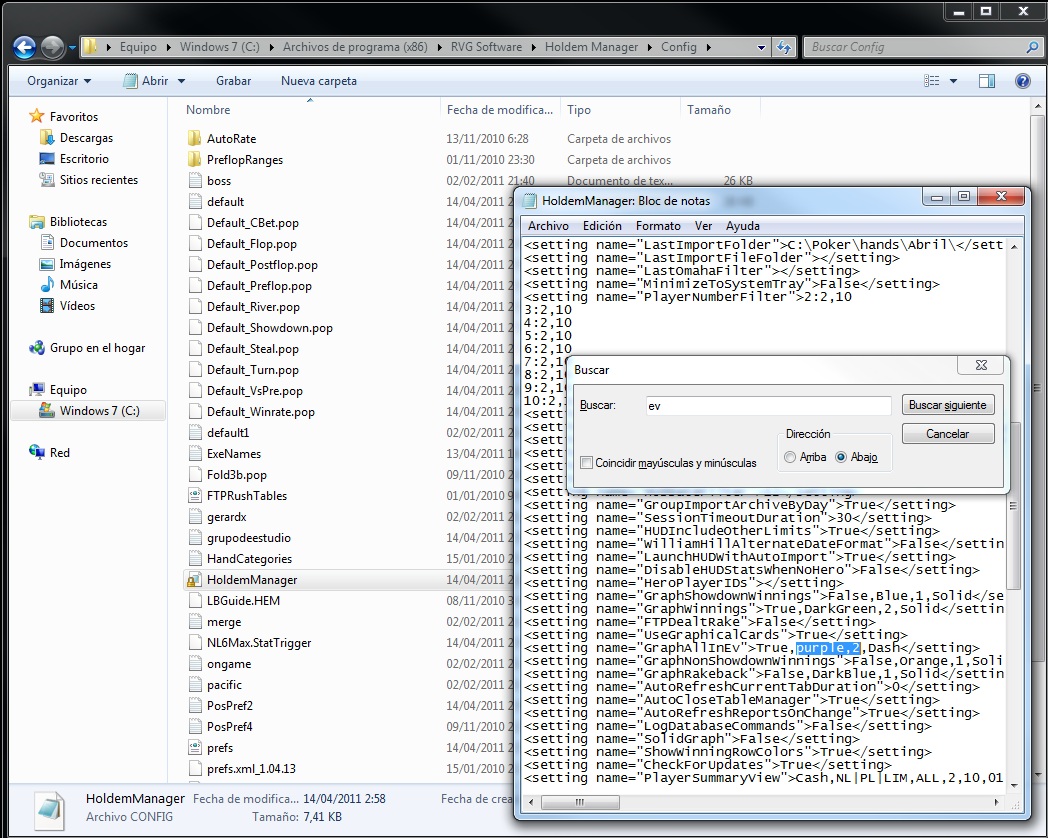Click the Favoritos star icon
This screenshot has width=1048, height=838.
pos(37,116)
